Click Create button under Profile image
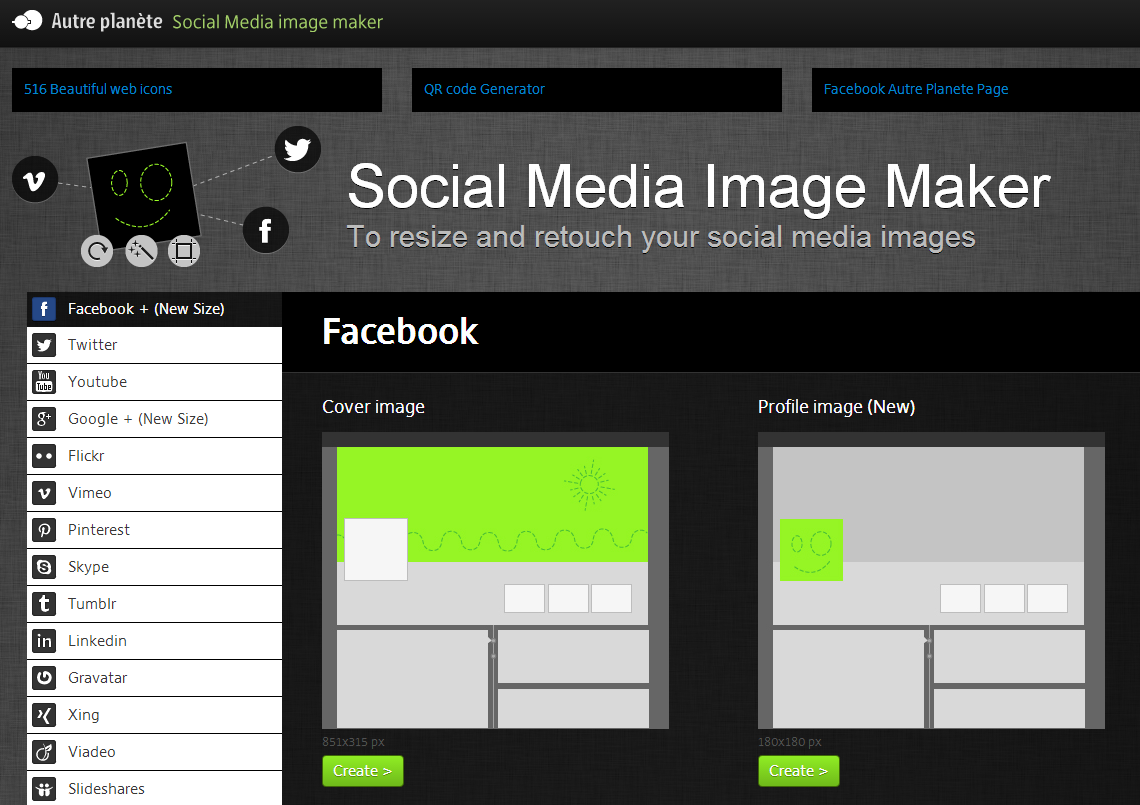The height and width of the screenshot is (805, 1140). pos(798,771)
